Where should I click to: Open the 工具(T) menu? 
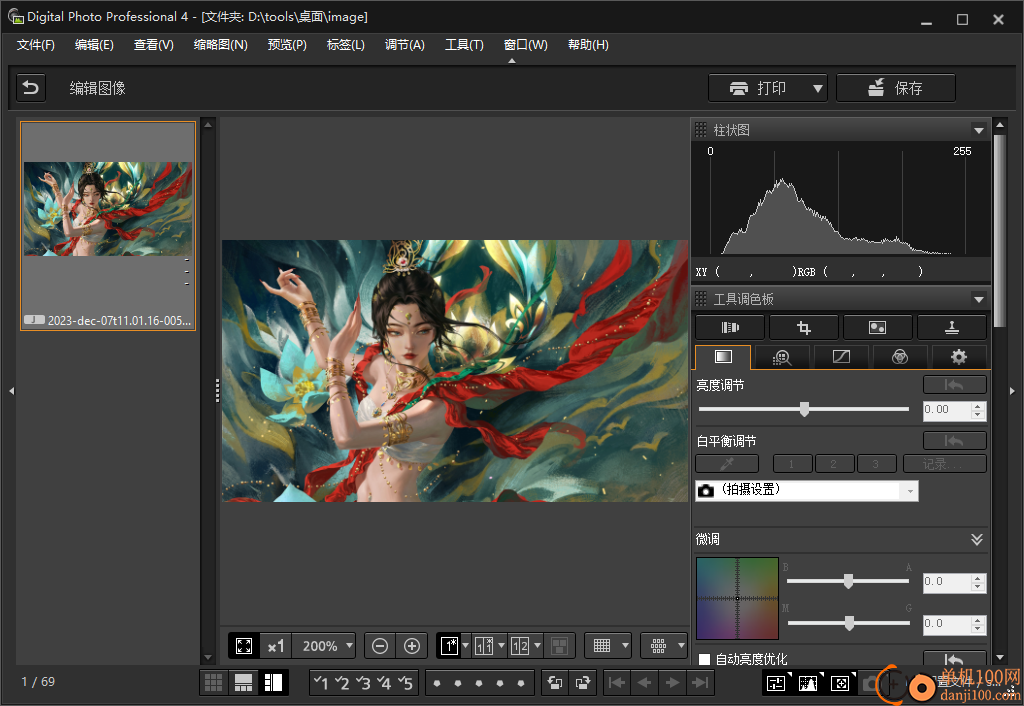pos(464,45)
